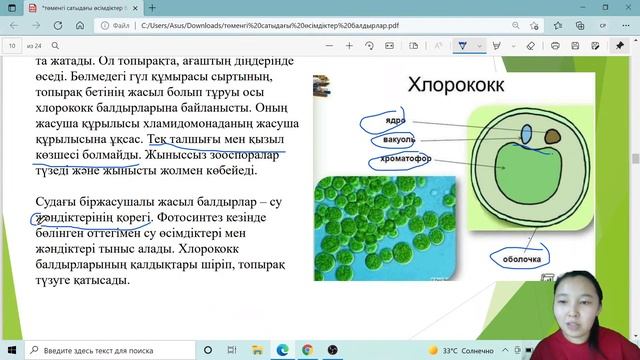
Task: Go forward to next page
Action: click(x=36, y=25)
